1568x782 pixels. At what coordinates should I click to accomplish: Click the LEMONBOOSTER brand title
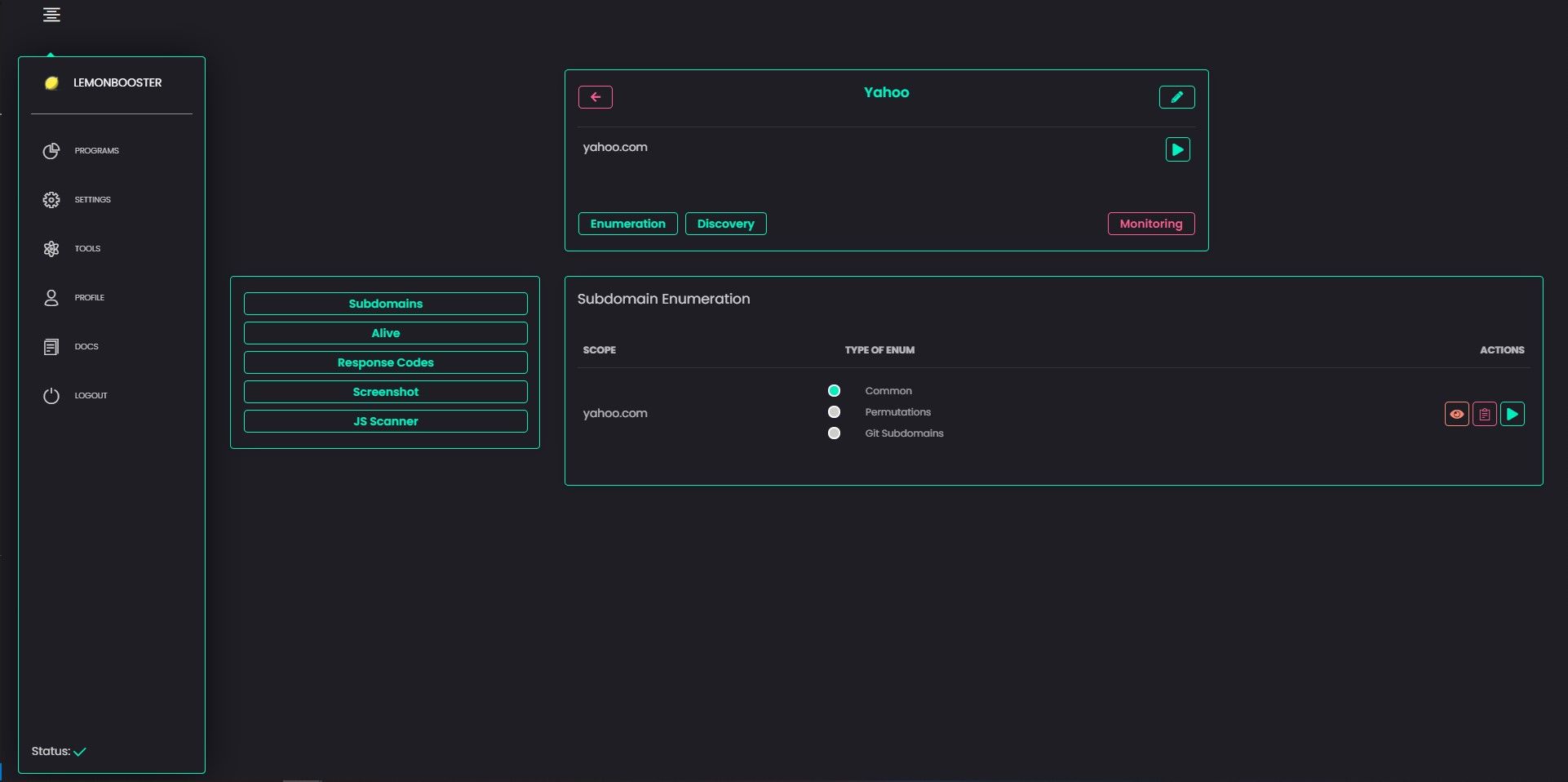pyautogui.click(x=117, y=82)
